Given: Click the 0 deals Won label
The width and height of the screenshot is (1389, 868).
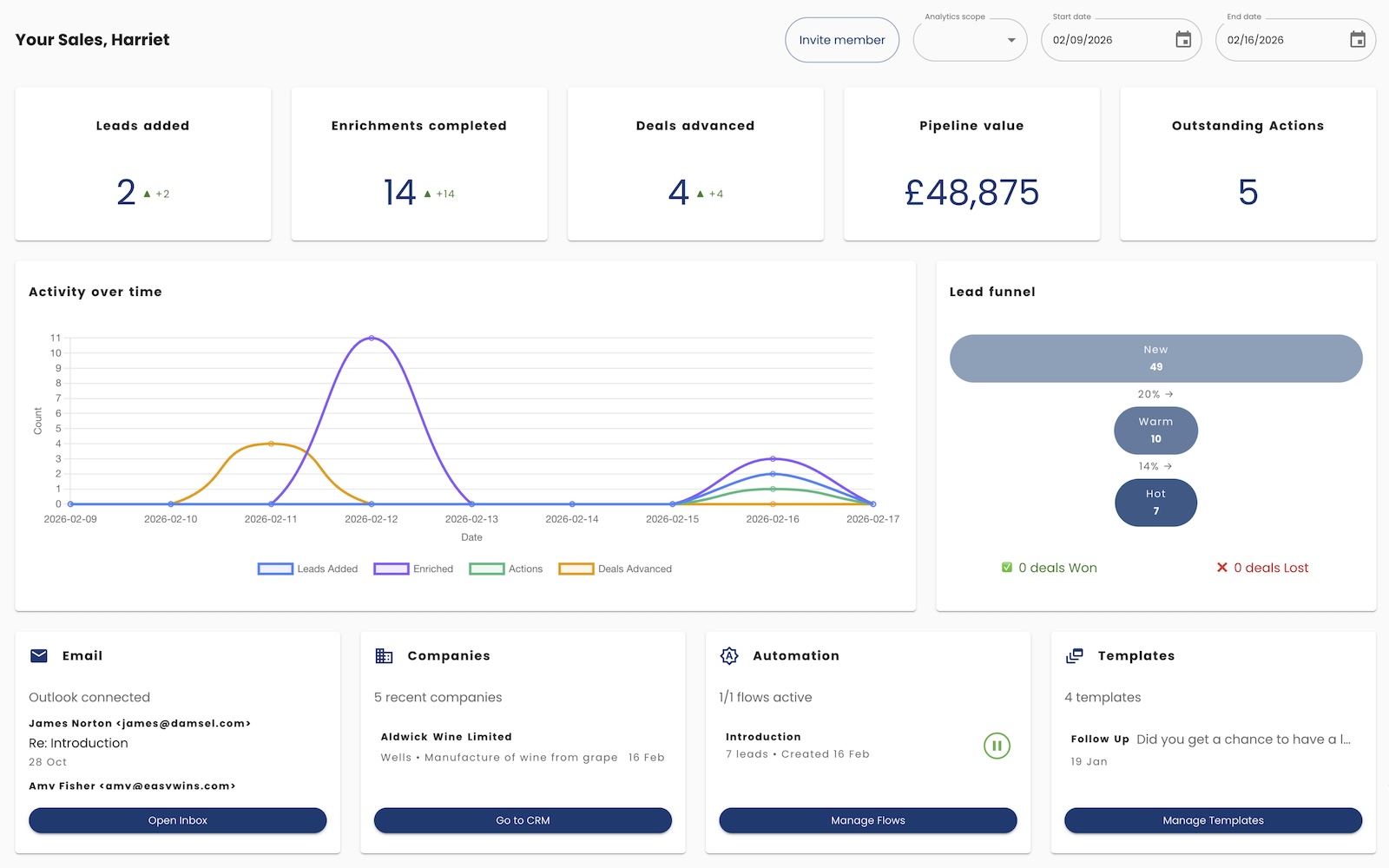Looking at the screenshot, I should tap(1057, 568).
